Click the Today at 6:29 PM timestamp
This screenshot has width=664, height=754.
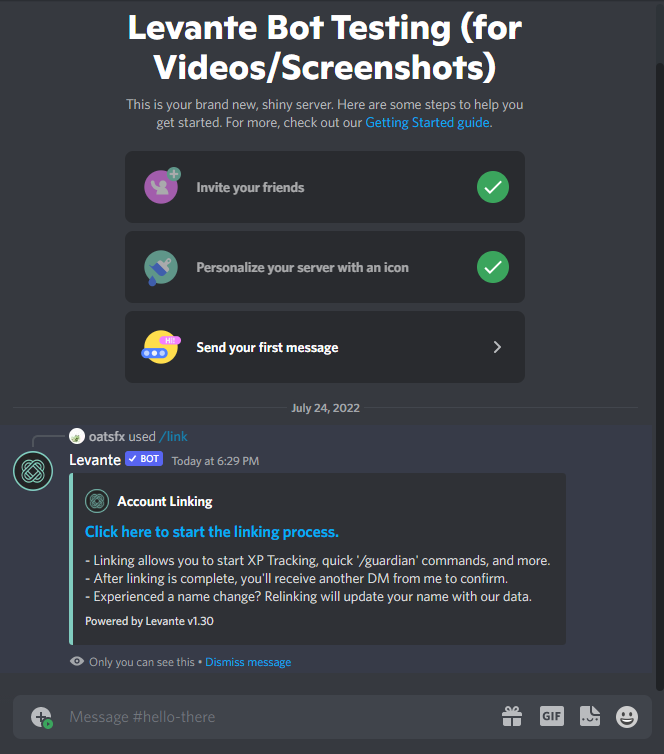click(215, 461)
